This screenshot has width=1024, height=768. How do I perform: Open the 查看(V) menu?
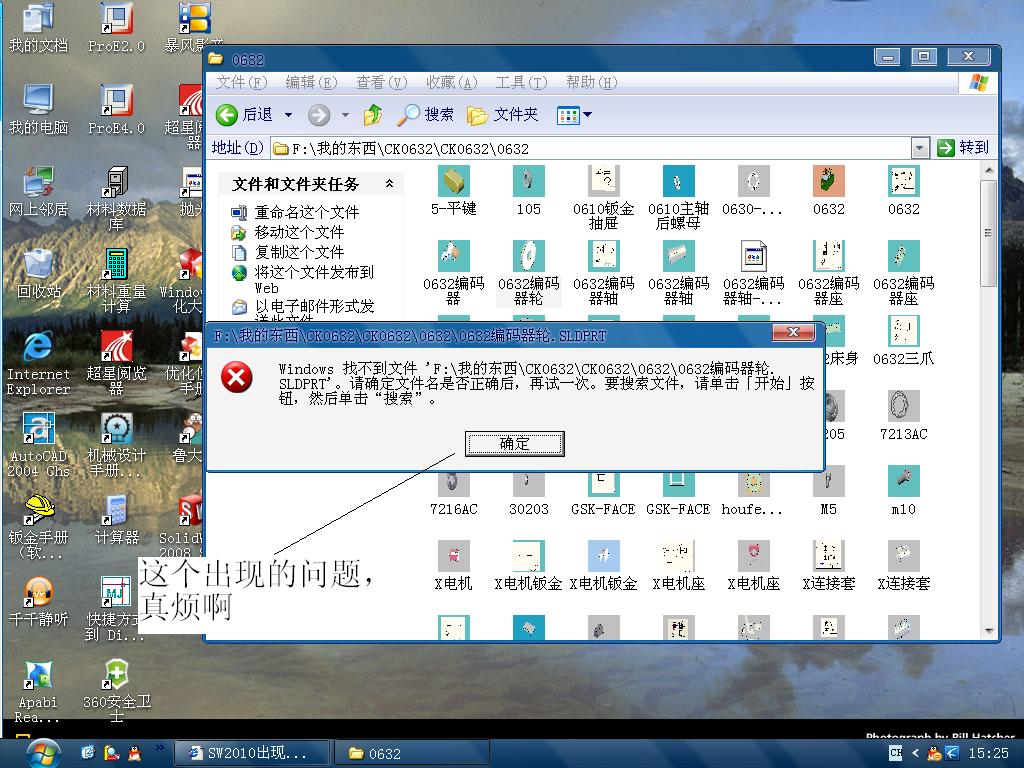pyautogui.click(x=381, y=82)
